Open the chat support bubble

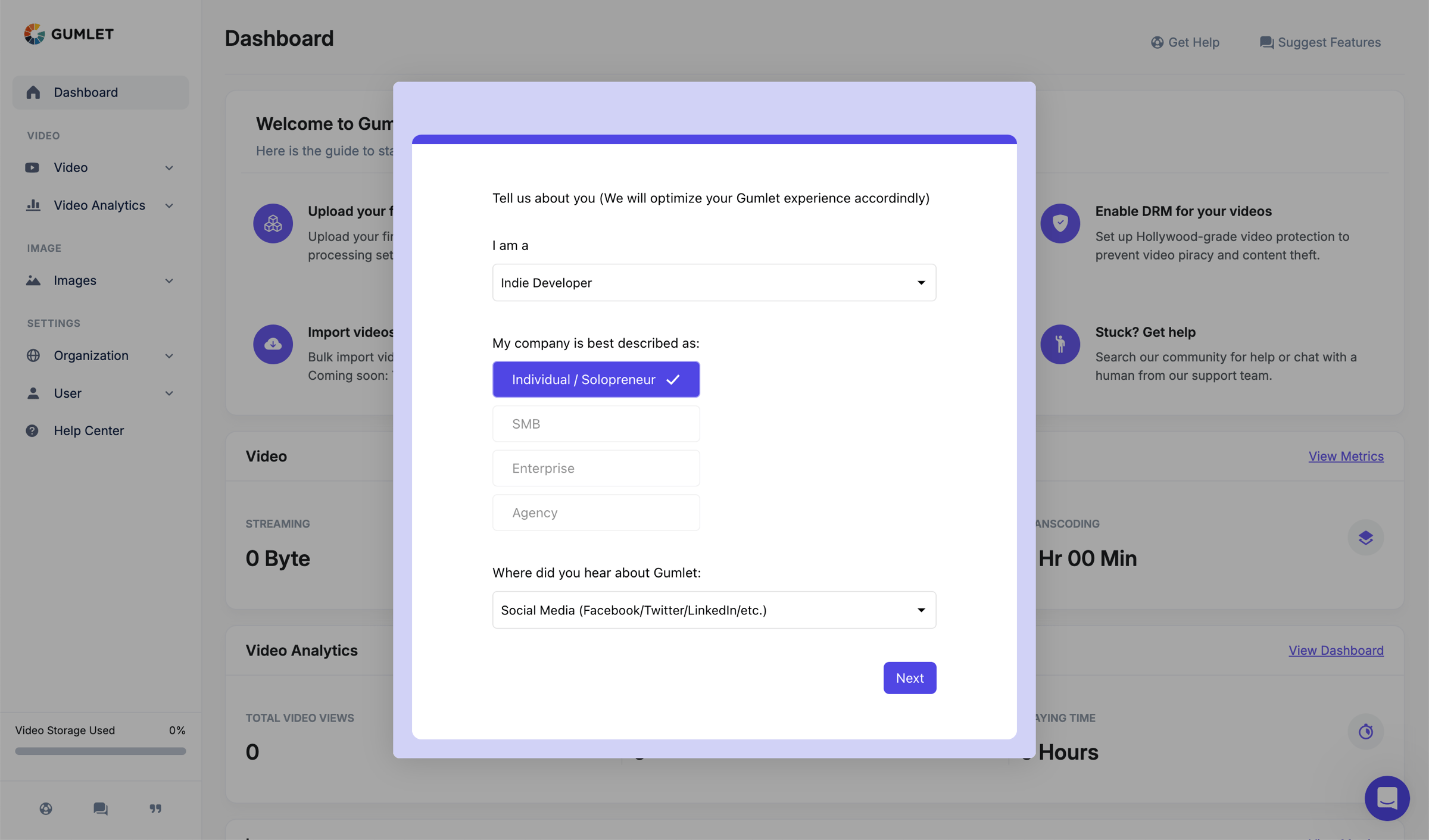[1387, 798]
